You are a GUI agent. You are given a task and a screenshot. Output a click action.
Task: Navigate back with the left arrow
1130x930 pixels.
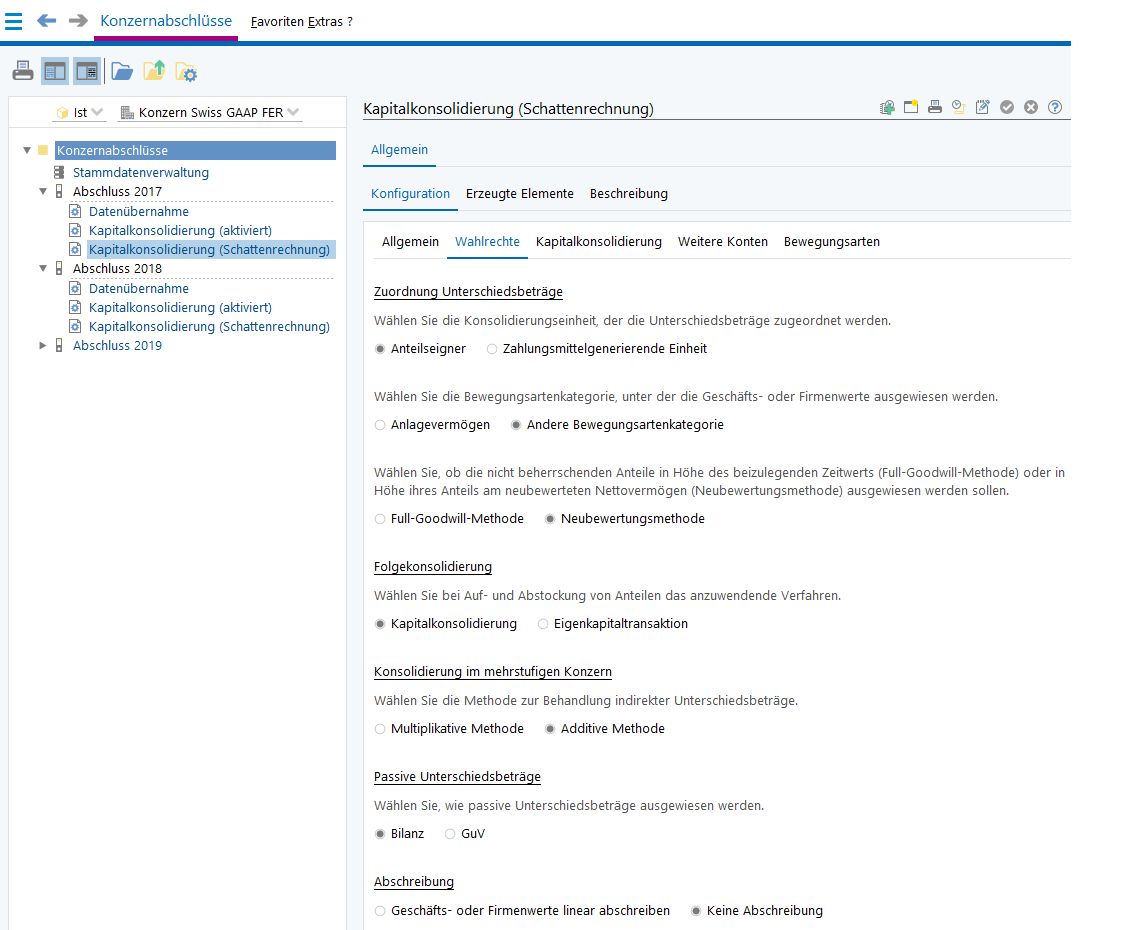point(46,21)
